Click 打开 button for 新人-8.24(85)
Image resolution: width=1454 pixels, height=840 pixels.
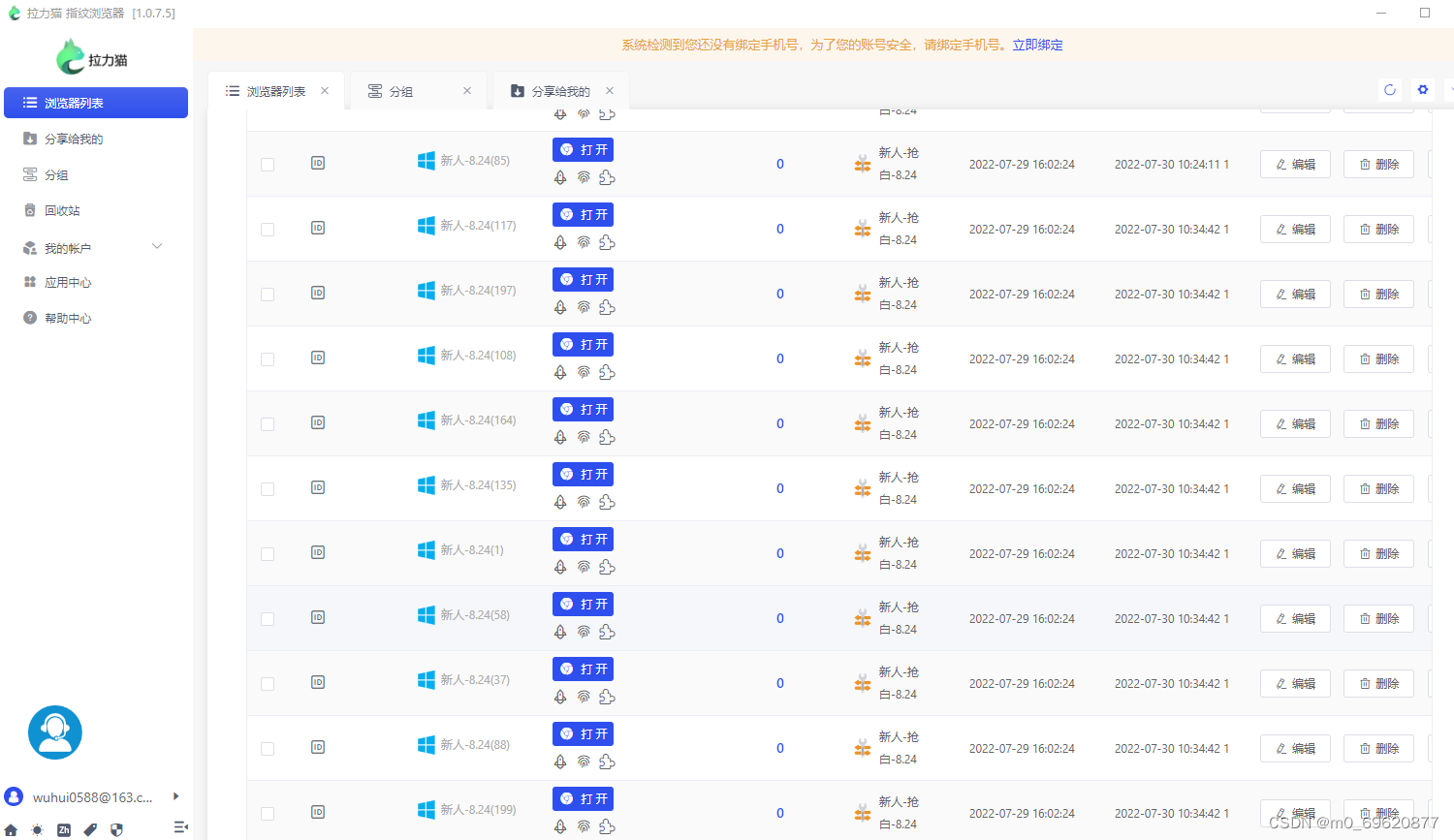click(584, 149)
